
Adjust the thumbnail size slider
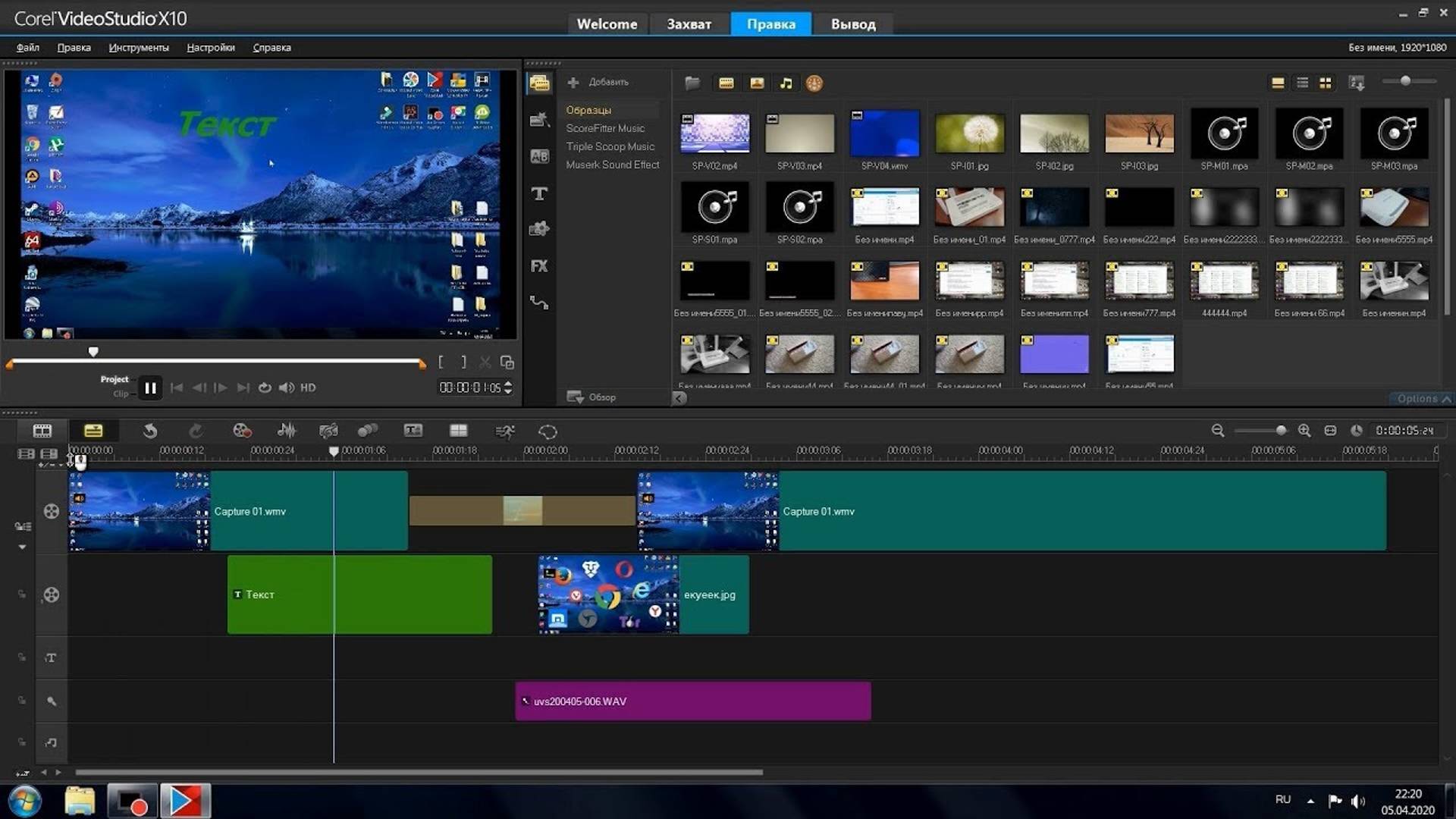tap(1407, 80)
